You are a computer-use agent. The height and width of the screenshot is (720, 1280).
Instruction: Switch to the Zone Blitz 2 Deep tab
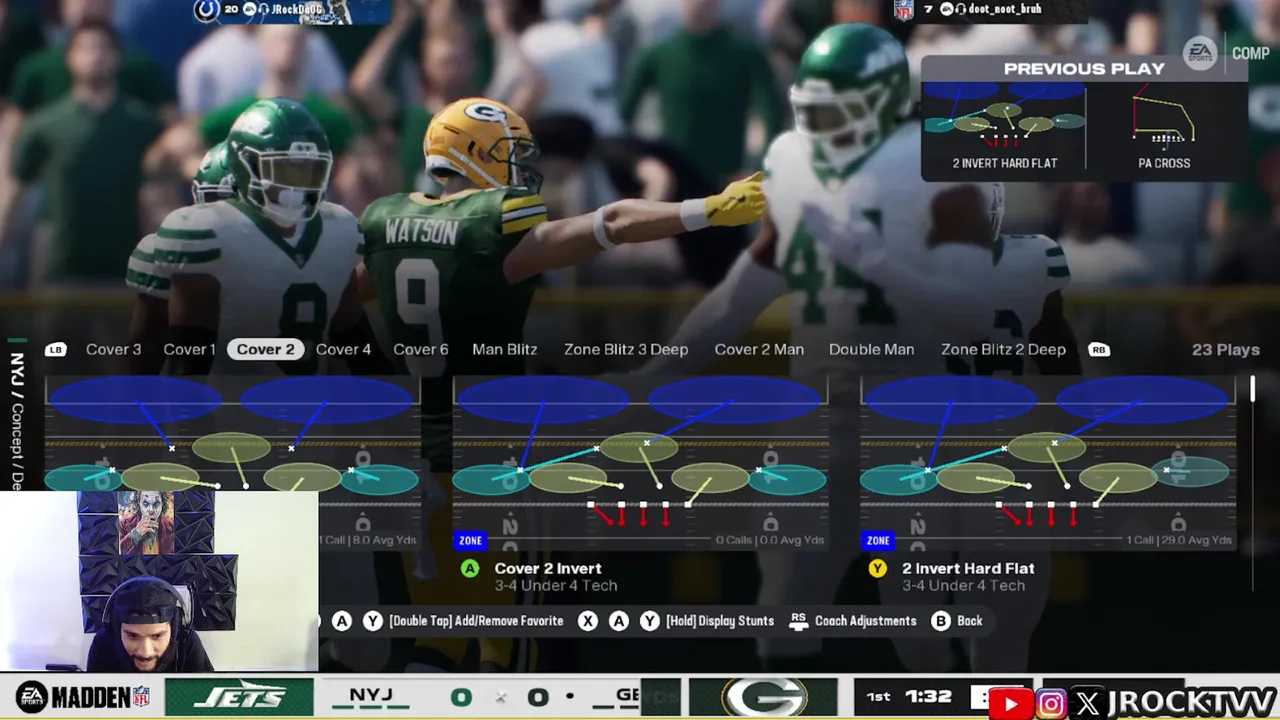(1003, 349)
